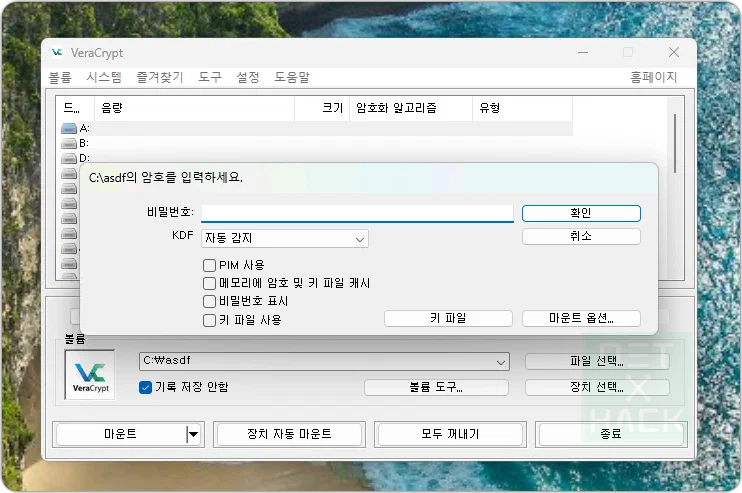Select drive D: icon in list
Image resolution: width=742 pixels, height=493 pixels.
coord(69,158)
